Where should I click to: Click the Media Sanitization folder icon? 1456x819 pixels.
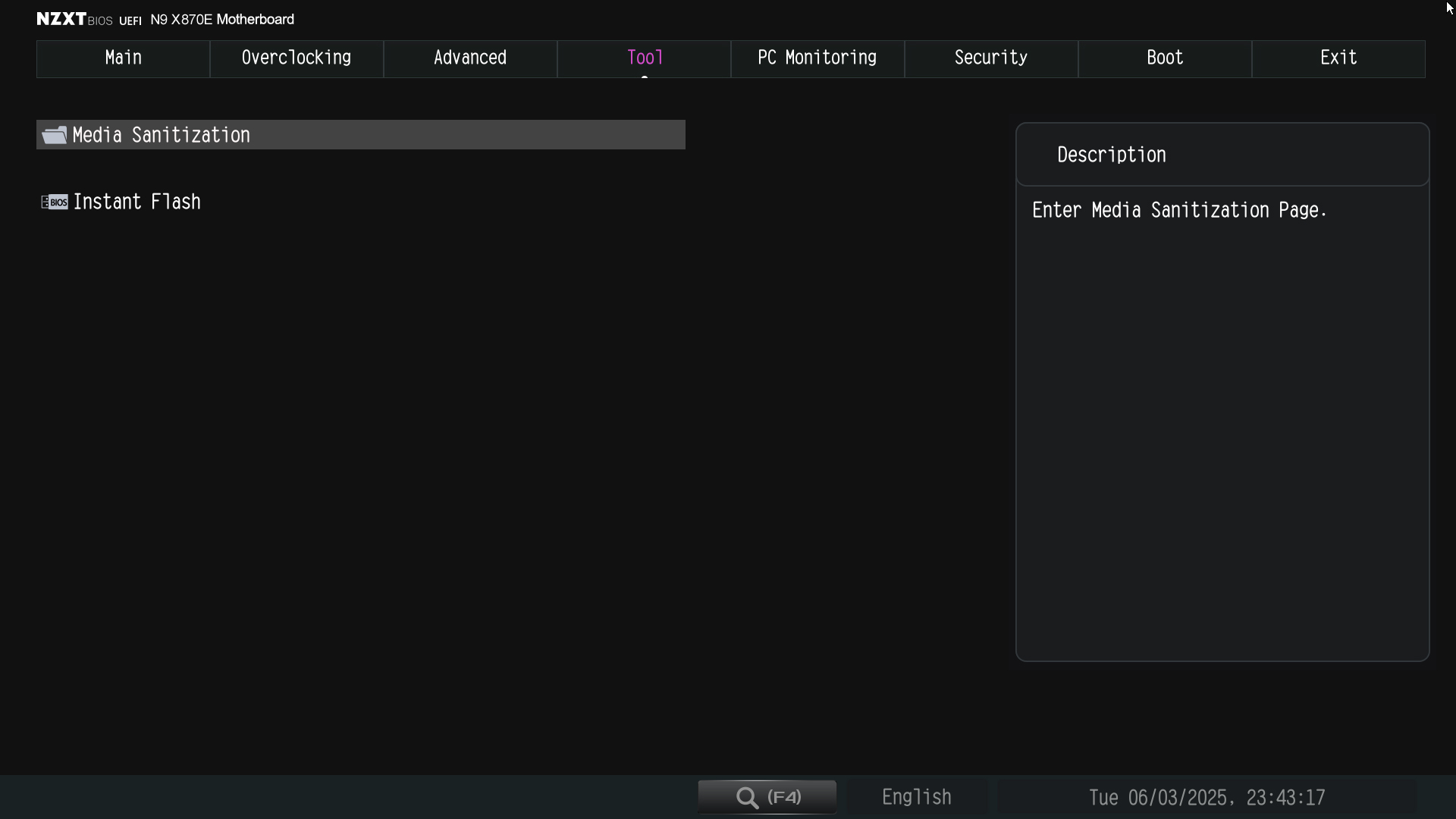54,135
